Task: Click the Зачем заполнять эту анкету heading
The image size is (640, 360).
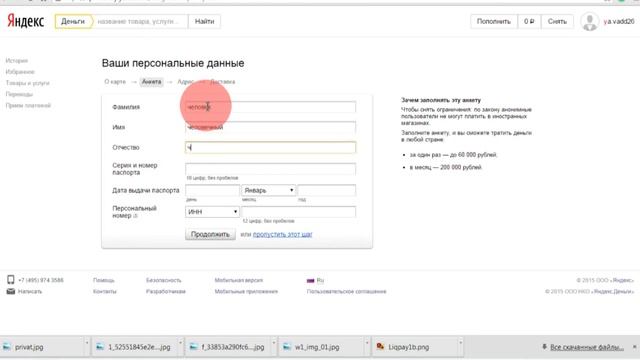Action: [441, 100]
